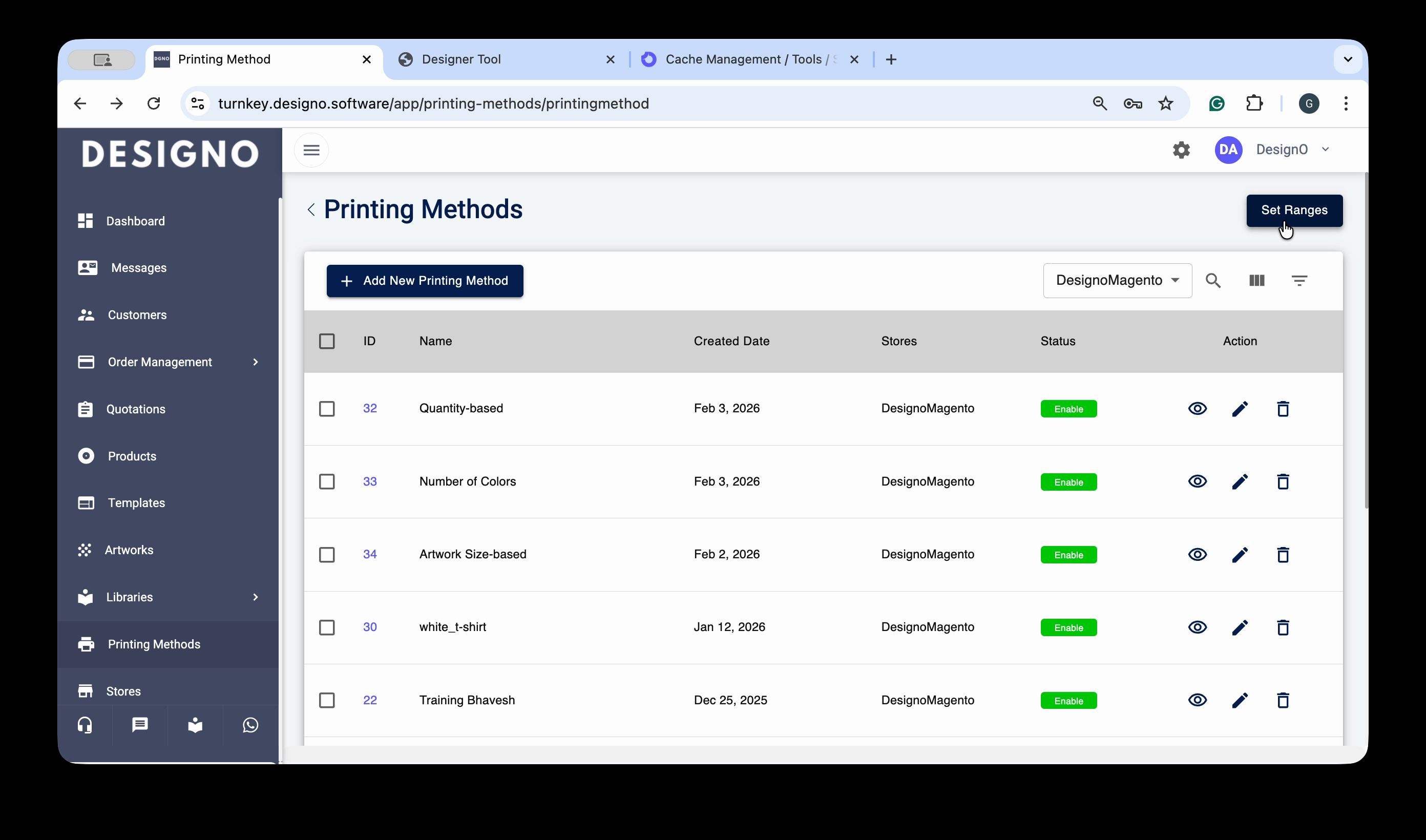
Task: Switch to the Designer Tool browser tab
Action: tap(461, 59)
